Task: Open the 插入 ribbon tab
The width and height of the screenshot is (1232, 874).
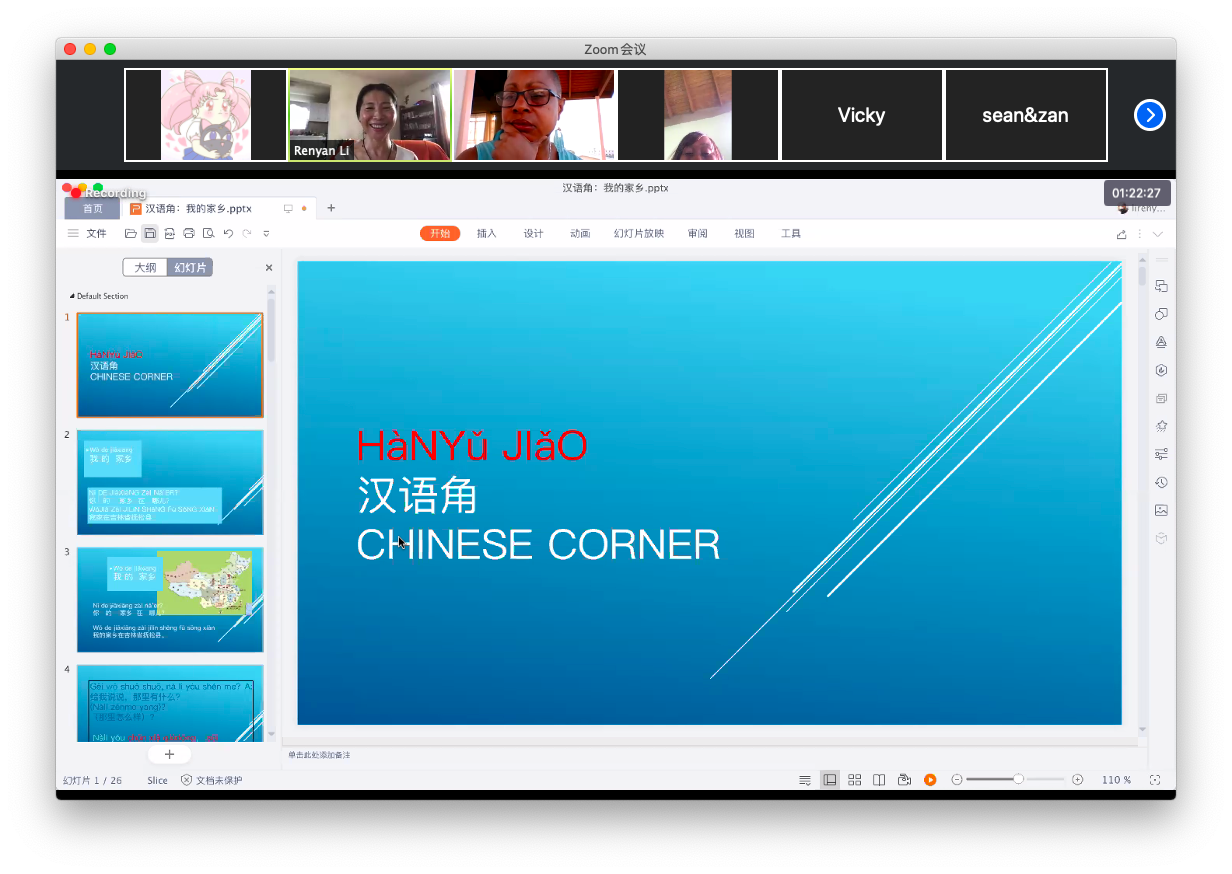Action: tap(486, 234)
